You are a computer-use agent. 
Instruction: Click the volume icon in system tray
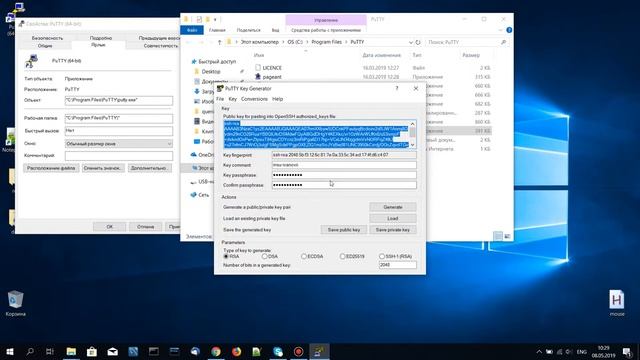[x=569, y=352]
